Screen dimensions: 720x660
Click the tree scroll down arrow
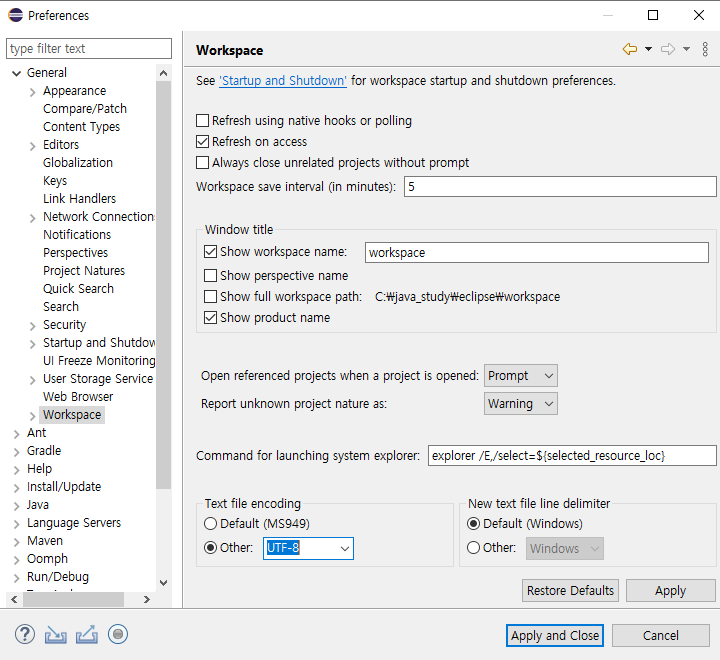[x=163, y=582]
